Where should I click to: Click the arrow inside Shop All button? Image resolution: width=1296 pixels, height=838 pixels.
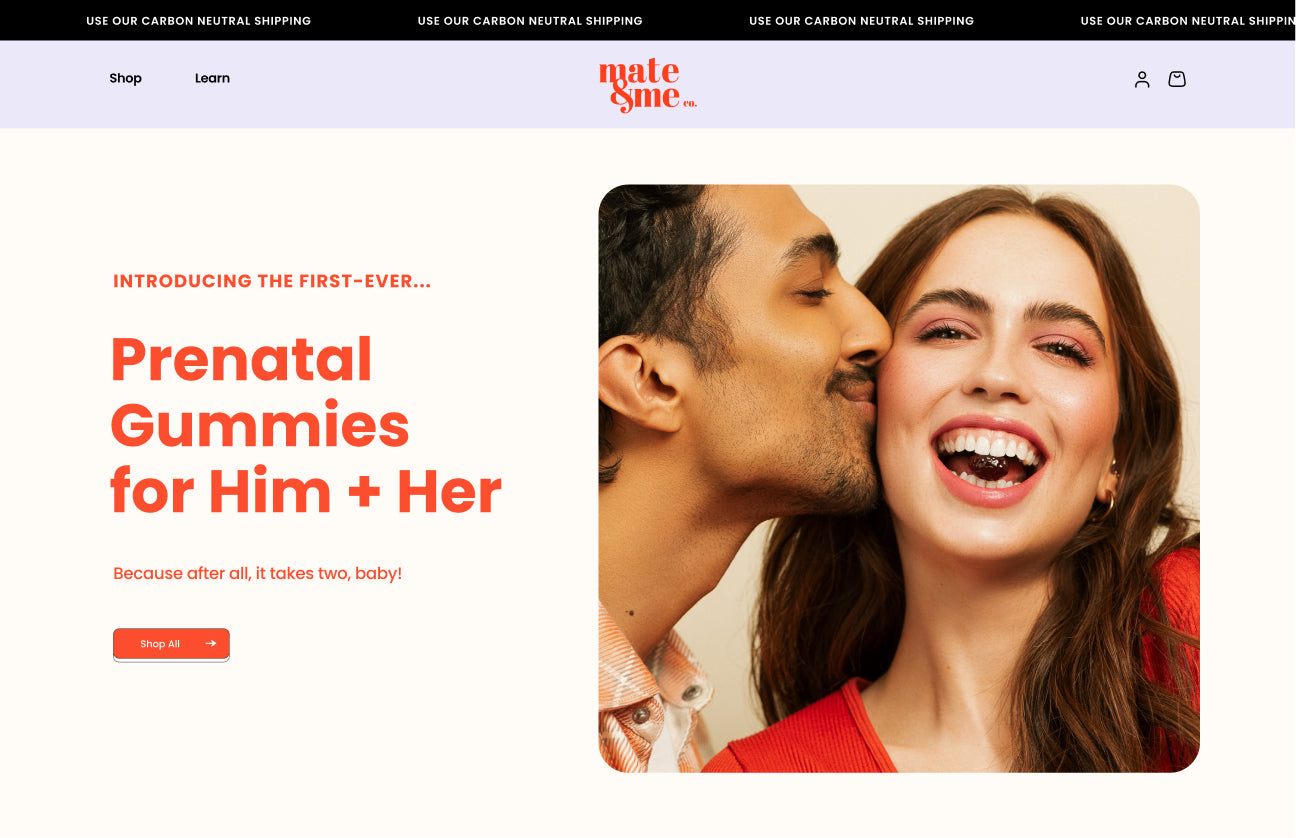pos(211,644)
